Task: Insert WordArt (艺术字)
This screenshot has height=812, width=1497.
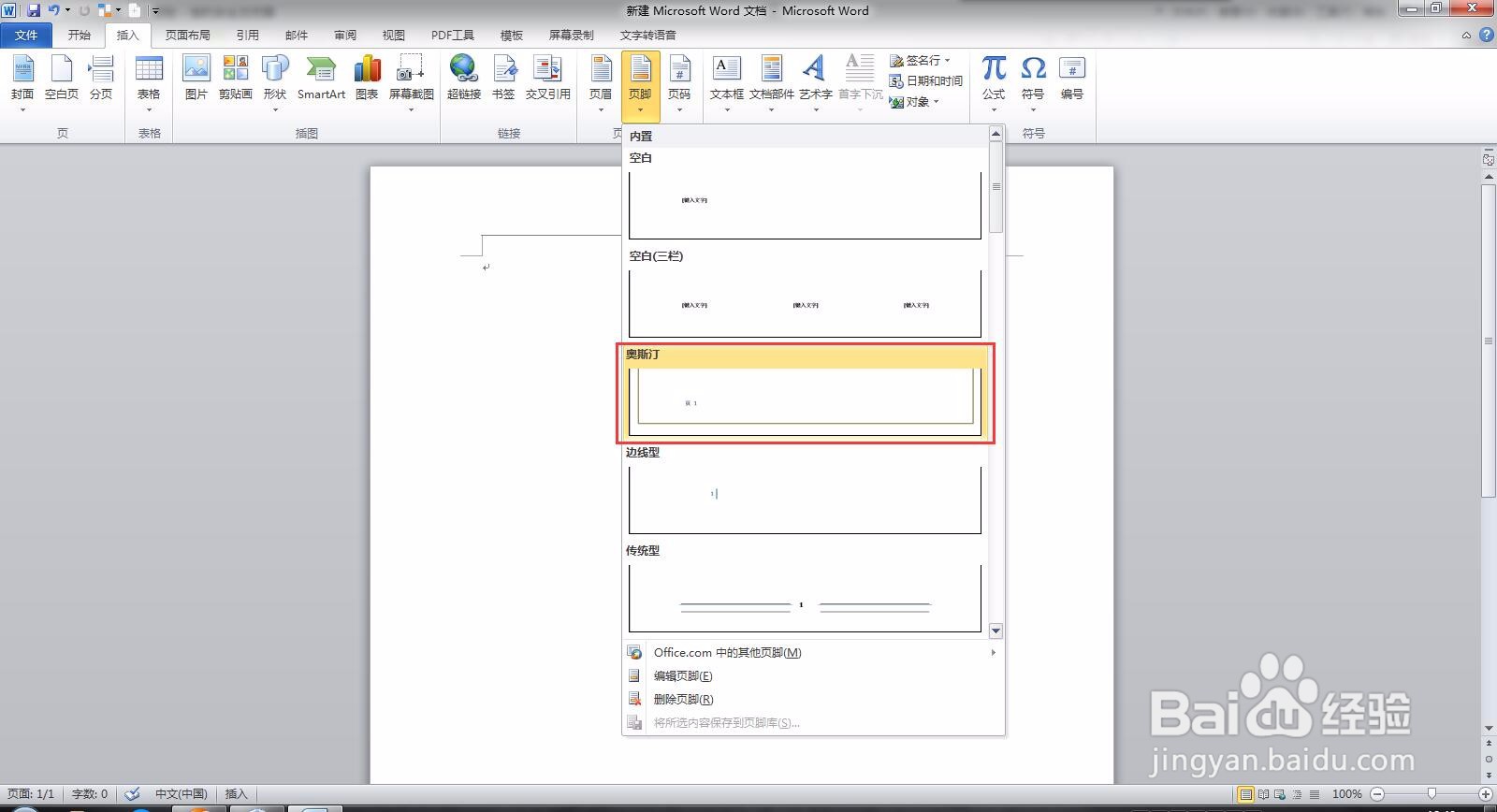Action: click(x=816, y=82)
